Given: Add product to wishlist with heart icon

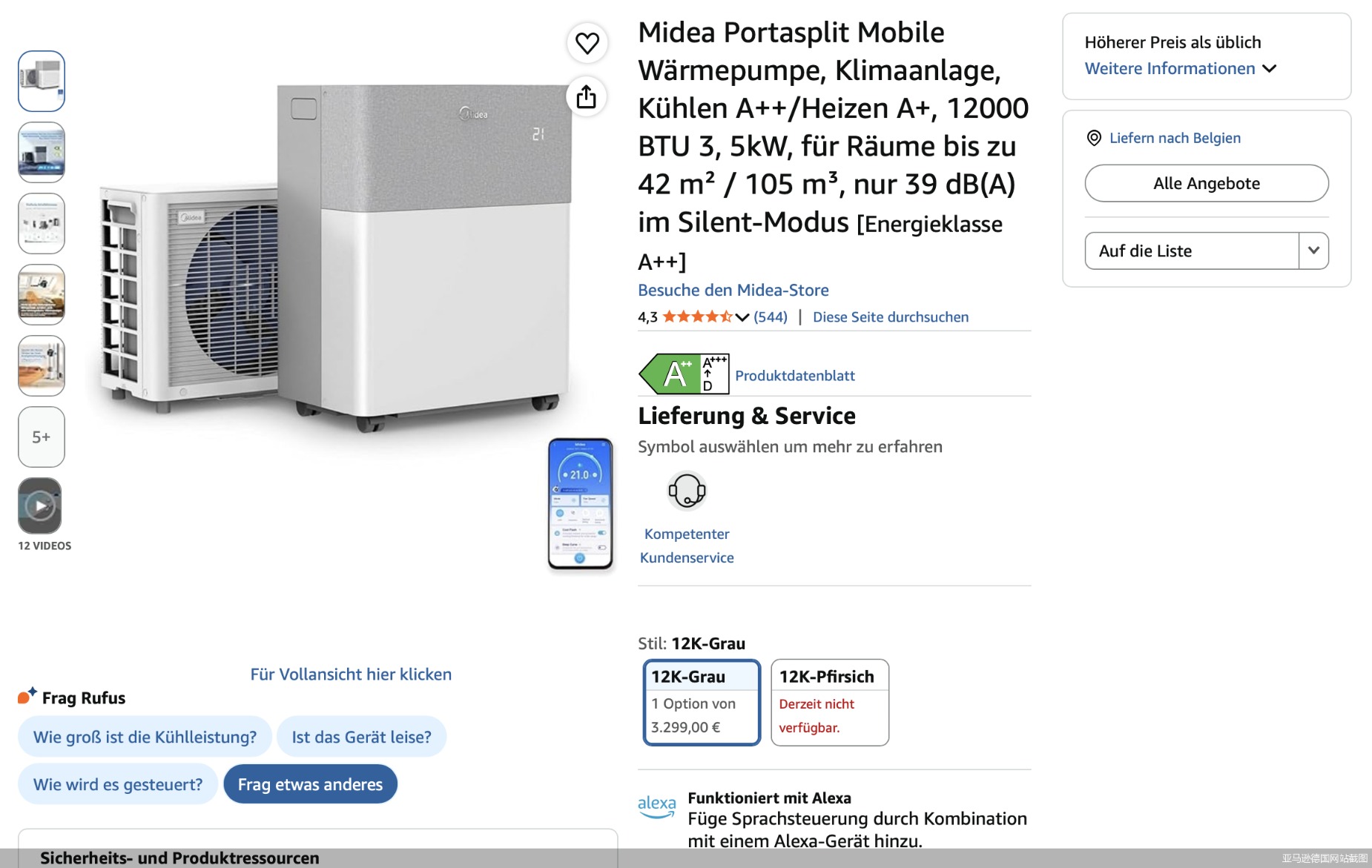Looking at the screenshot, I should pos(587,43).
